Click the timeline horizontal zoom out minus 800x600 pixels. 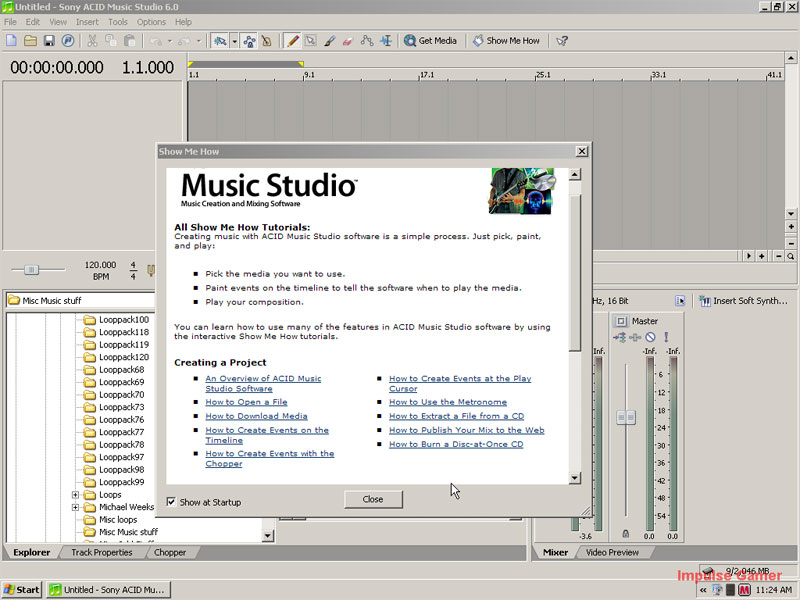[x=779, y=256]
